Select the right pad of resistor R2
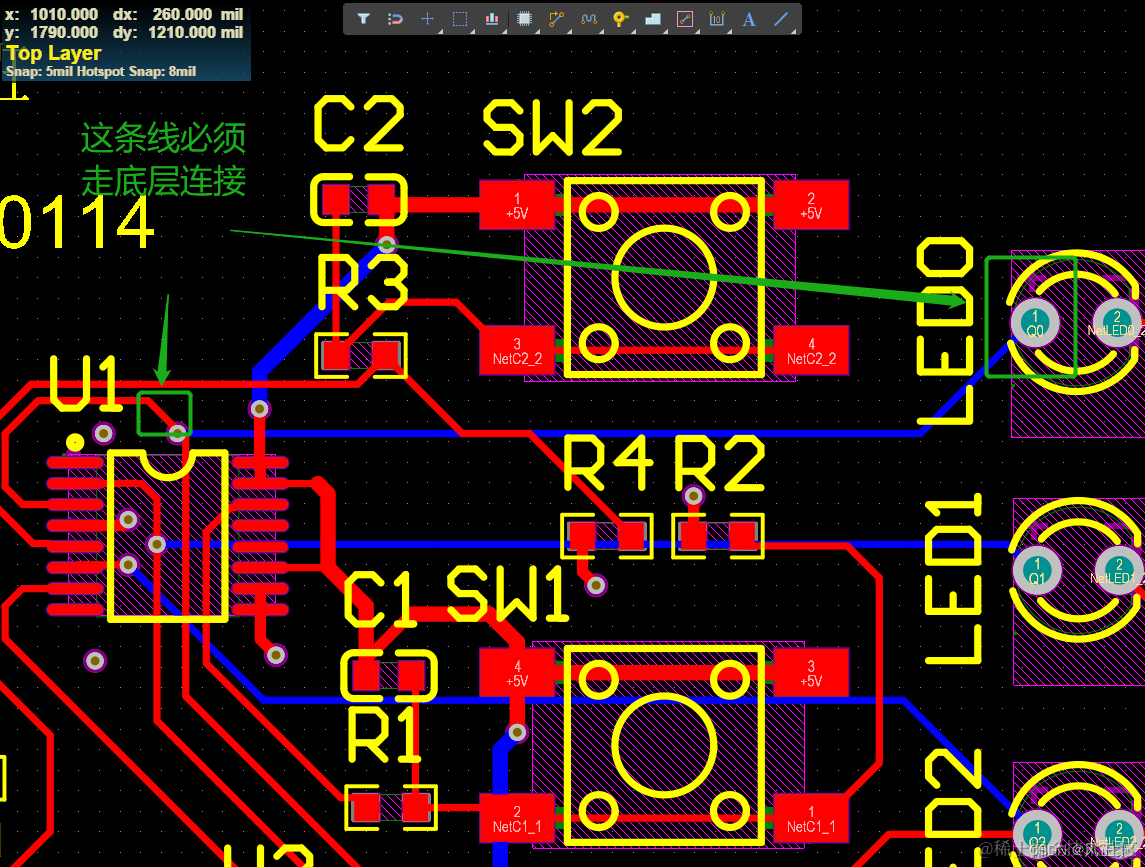Screen dimensions: 1145x867 pyautogui.click(x=744, y=536)
